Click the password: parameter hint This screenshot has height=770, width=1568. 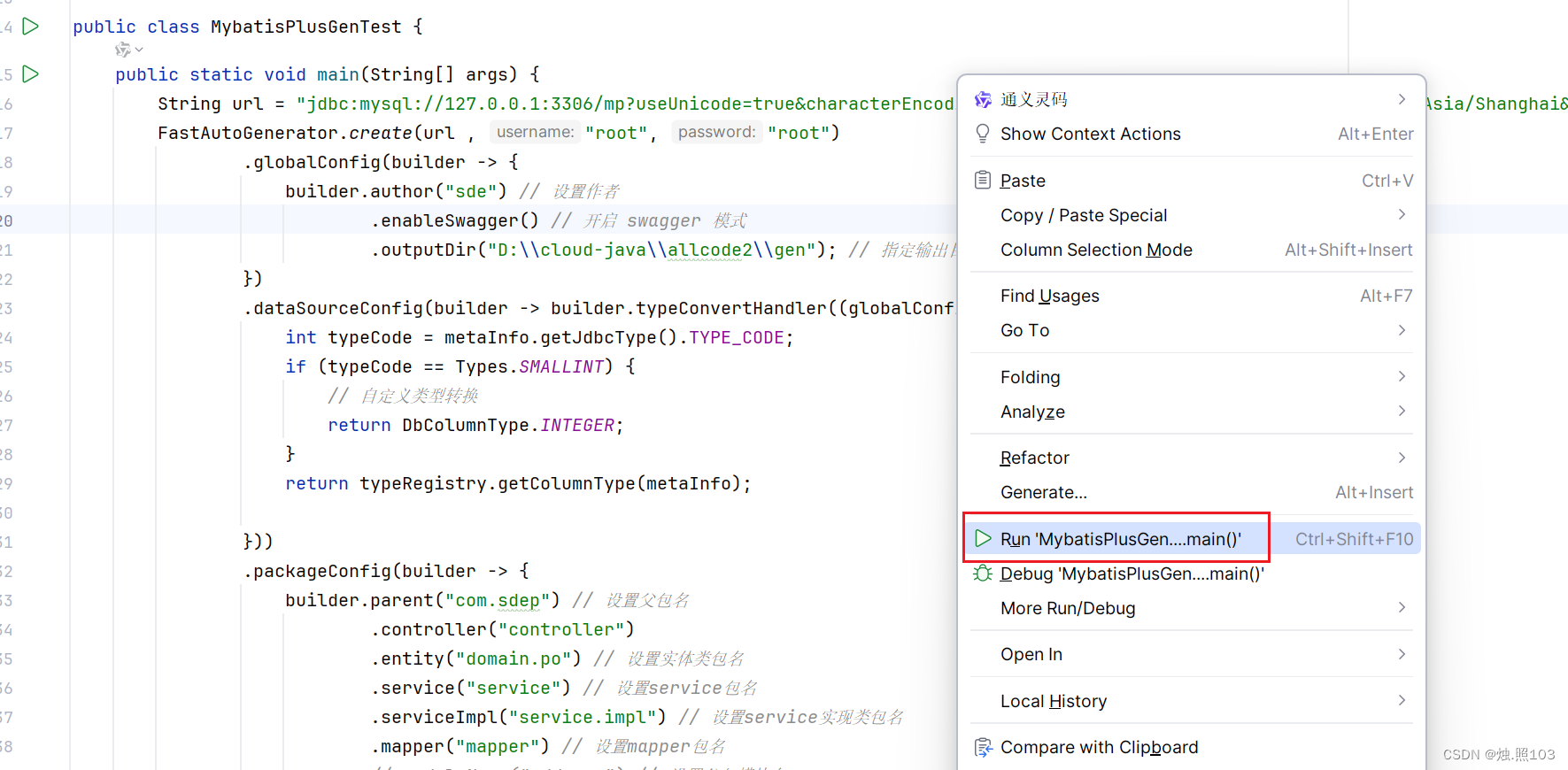(716, 132)
